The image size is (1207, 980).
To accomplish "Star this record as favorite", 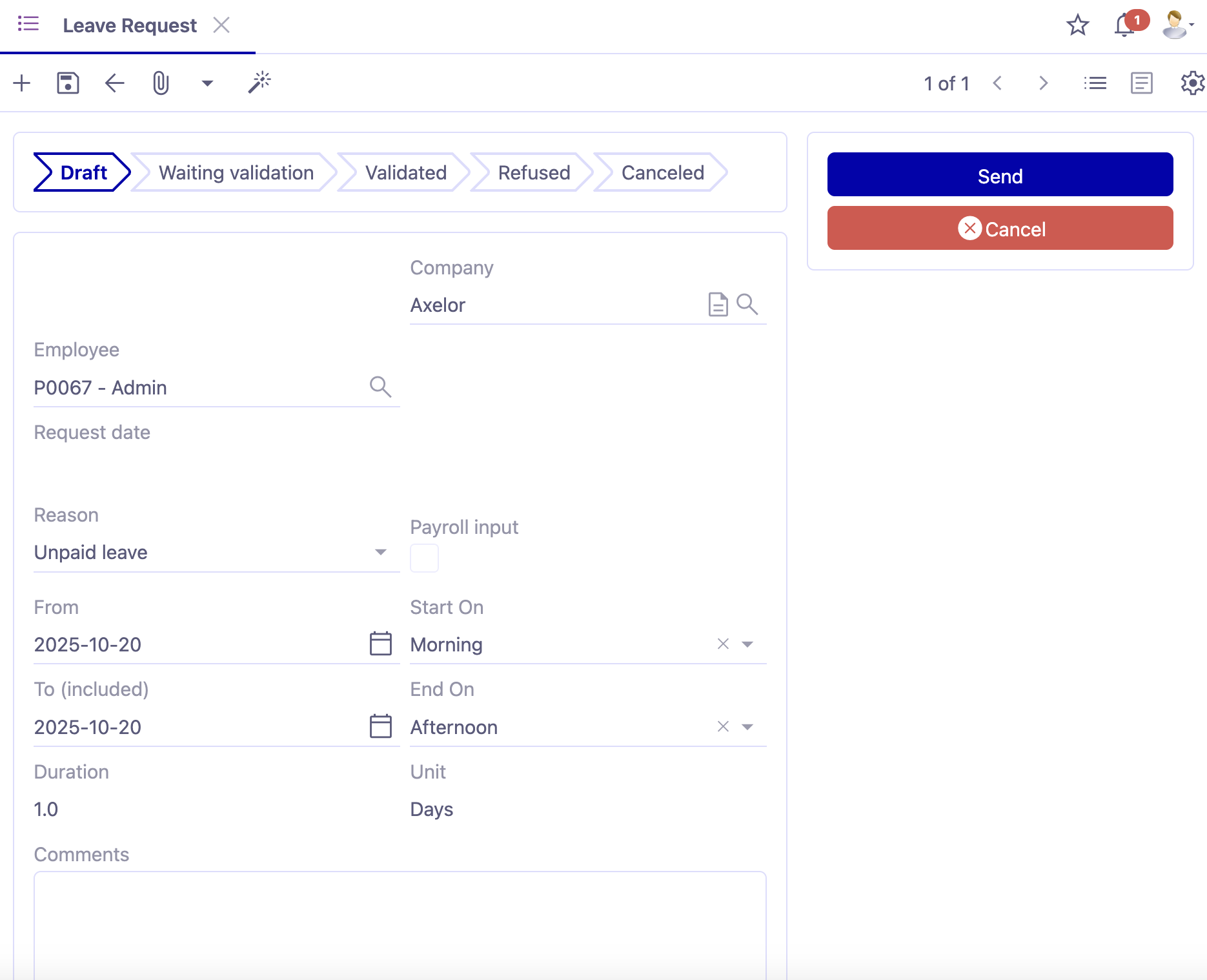I will point(1077,26).
